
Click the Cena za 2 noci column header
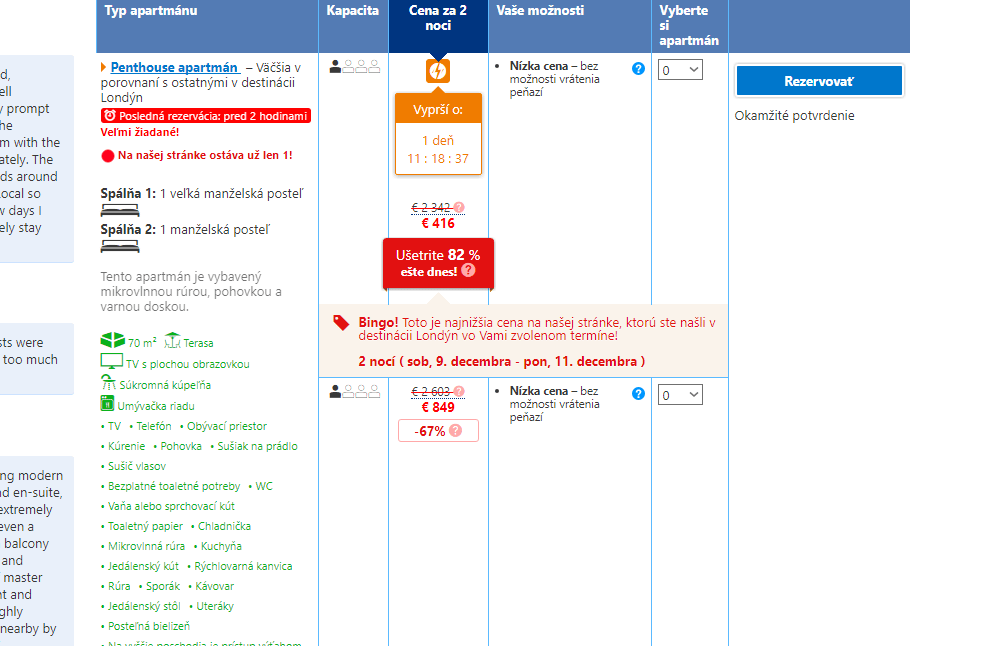[438, 18]
